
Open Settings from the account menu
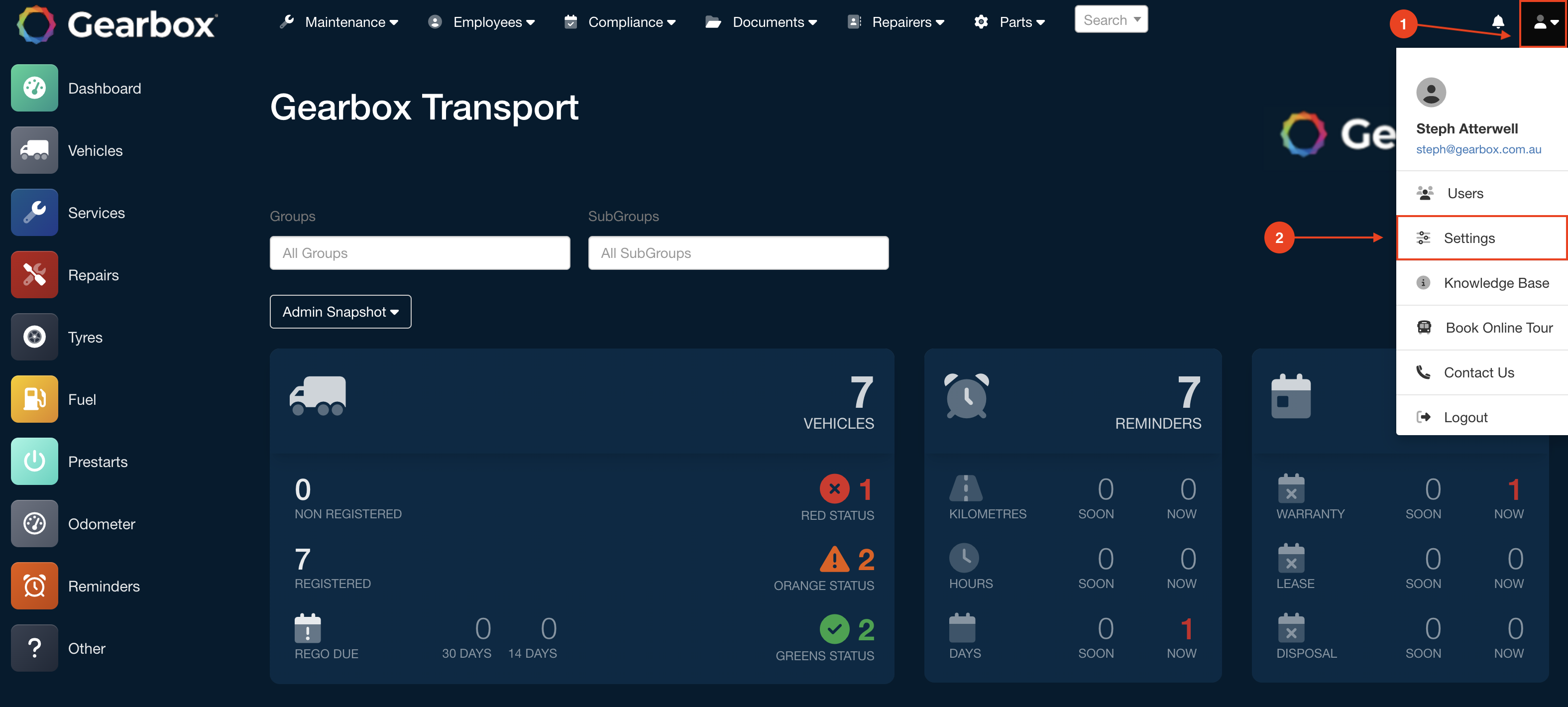pos(1481,237)
